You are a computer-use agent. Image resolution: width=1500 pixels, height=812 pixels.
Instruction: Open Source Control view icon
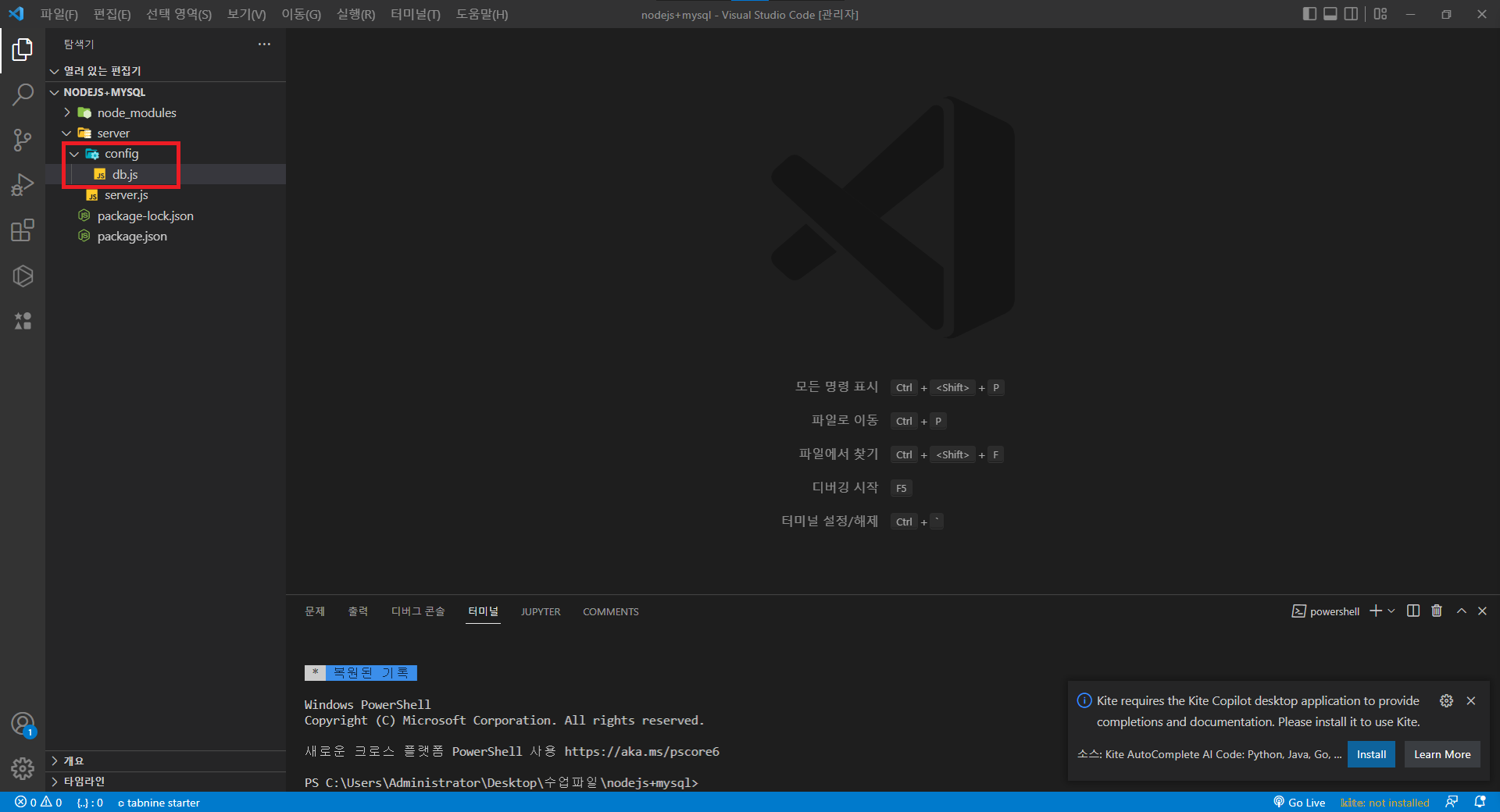[23, 141]
